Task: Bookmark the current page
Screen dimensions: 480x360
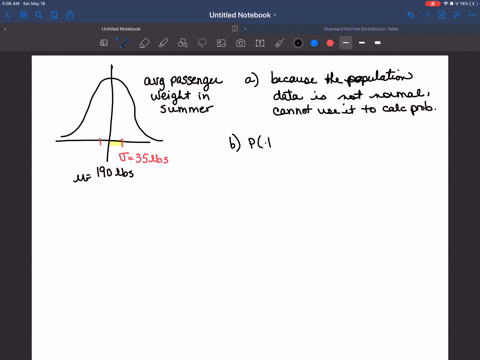Action: [x=54, y=15]
